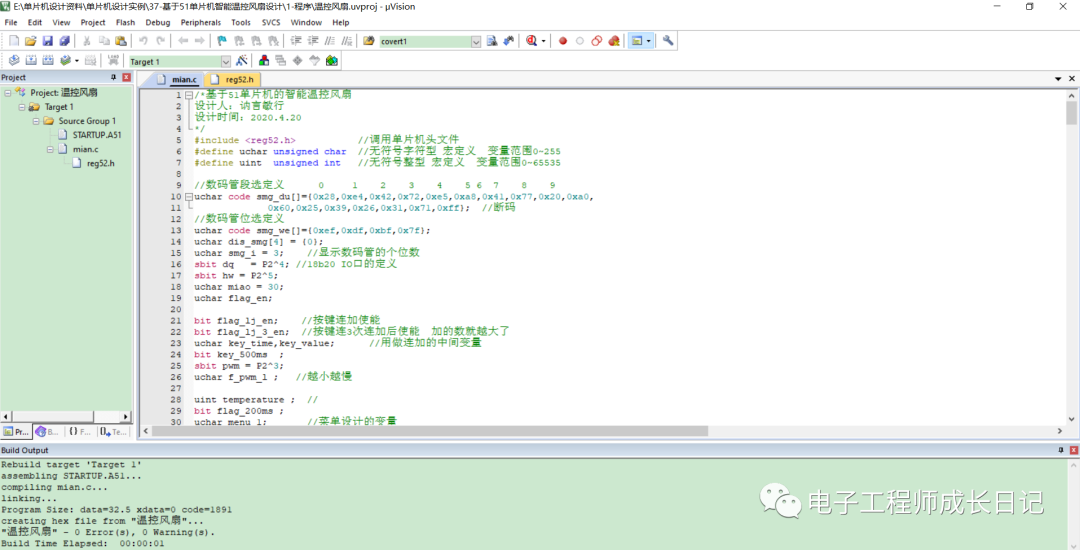Click the editor horizontal scrollbar
1080x550 pixels.
coord(600,431)
